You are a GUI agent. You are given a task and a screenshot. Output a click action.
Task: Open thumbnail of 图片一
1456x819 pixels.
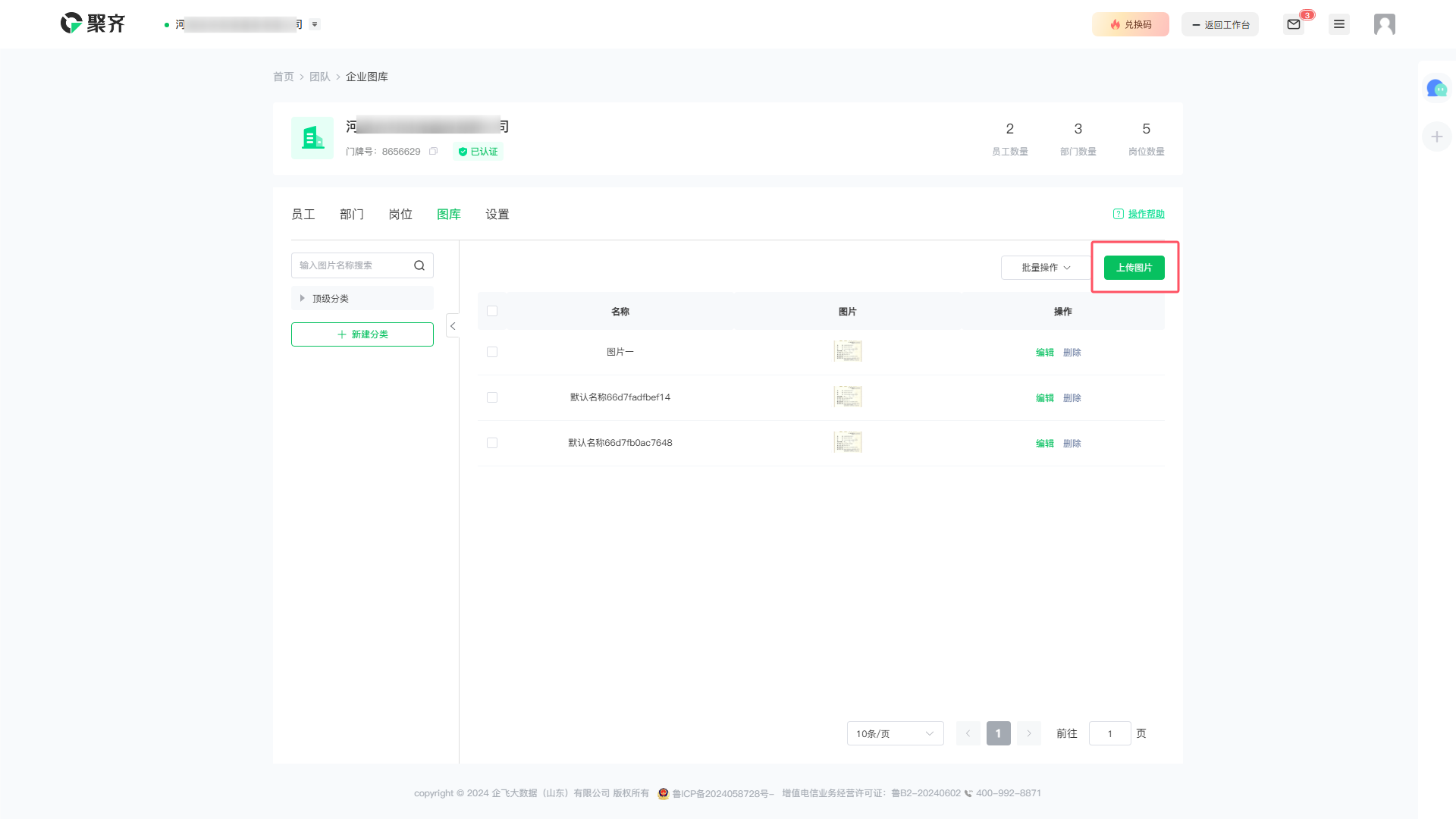848,352
